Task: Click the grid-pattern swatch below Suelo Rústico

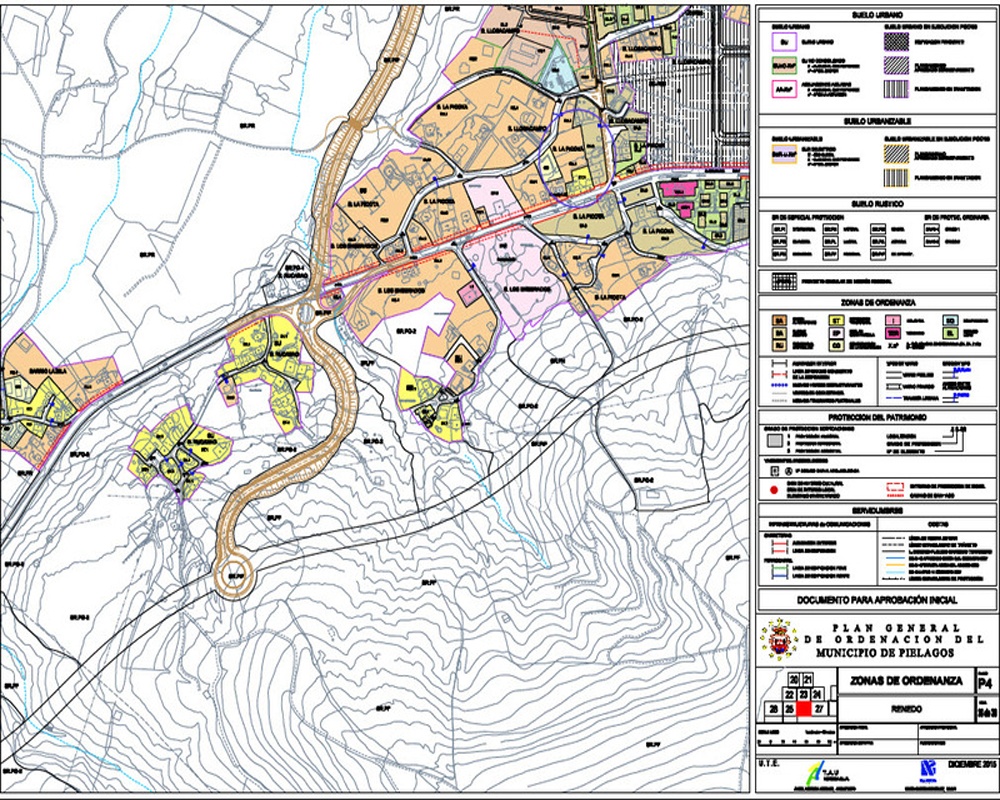Action: (784, 281)
